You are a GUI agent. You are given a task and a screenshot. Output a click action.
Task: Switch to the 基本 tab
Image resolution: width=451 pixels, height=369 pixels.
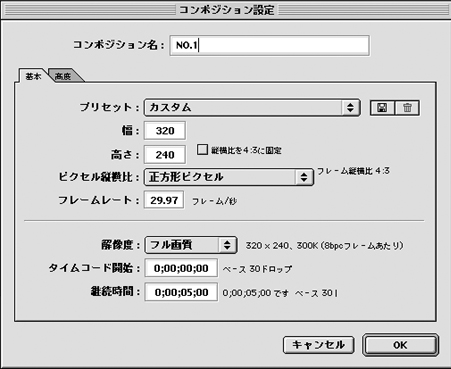click(33, 76)
